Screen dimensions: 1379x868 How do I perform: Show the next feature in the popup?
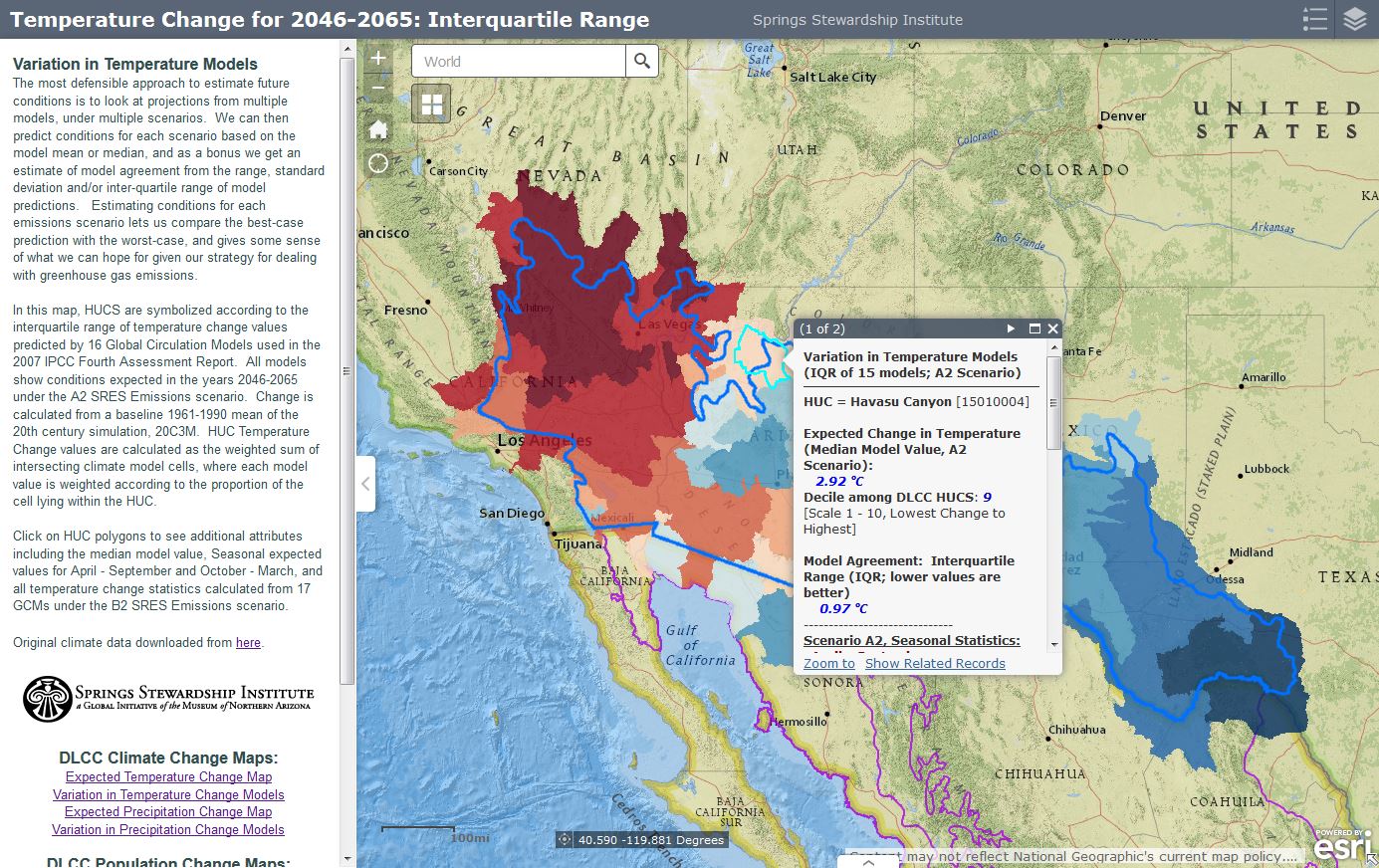click(1011, 328)
